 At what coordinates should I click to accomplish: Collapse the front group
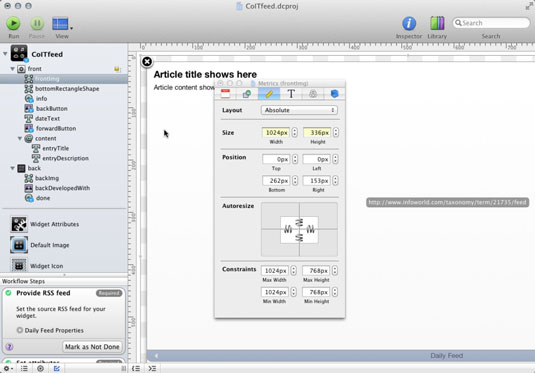click(13, 69)
